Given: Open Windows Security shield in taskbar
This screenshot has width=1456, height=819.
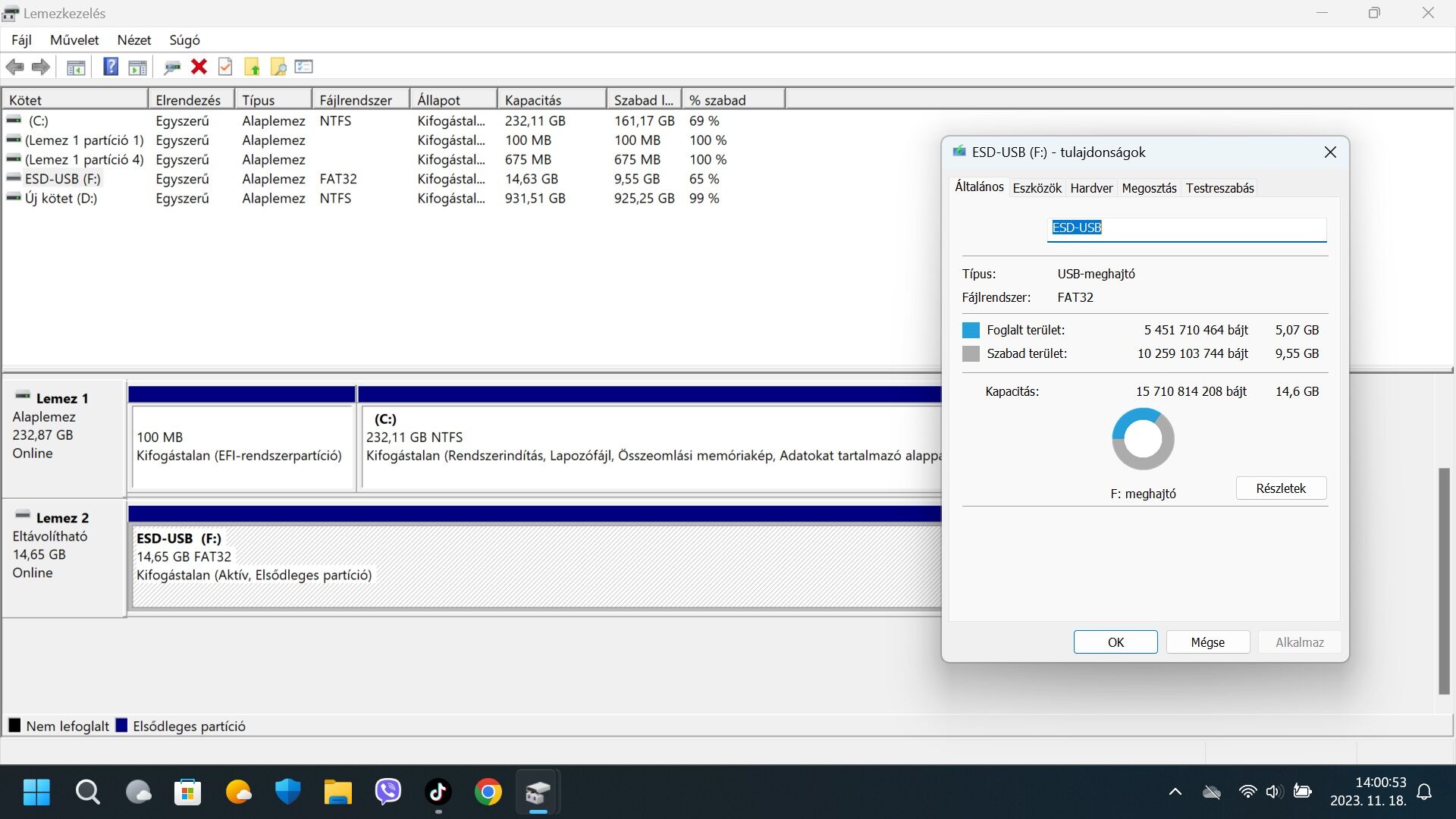Looking at the screenshot, I should 287,792.
